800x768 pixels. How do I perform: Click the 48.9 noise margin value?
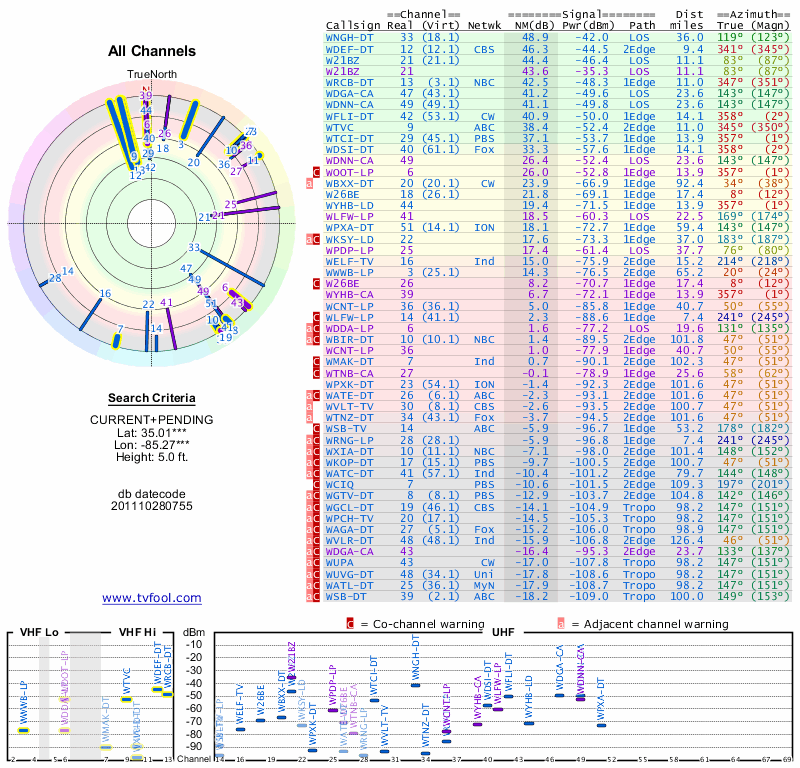[x=535, y=37]
